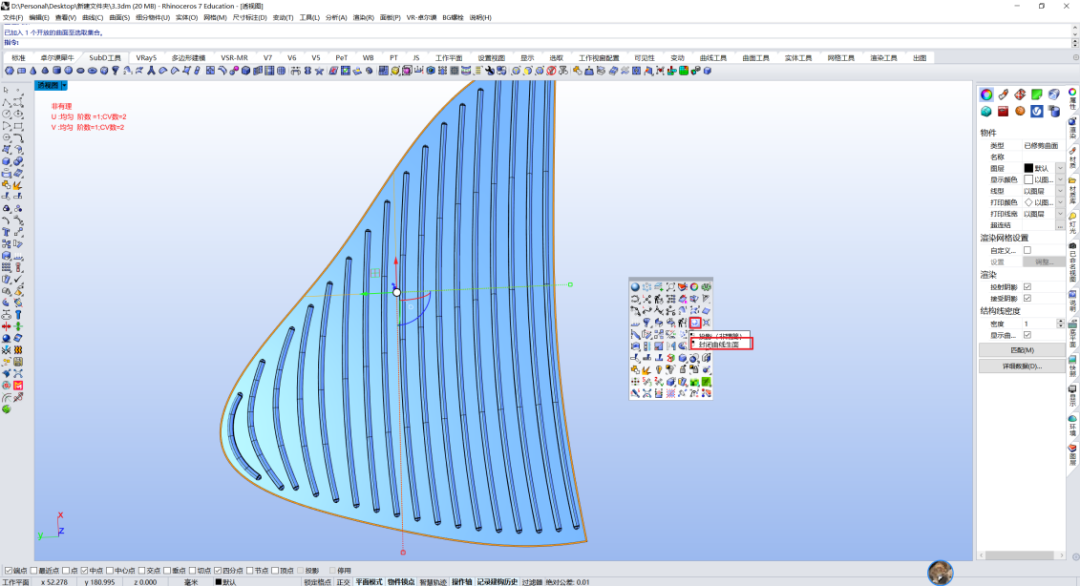Click the wrench icon in top toolbar

[x=490, y=71]
